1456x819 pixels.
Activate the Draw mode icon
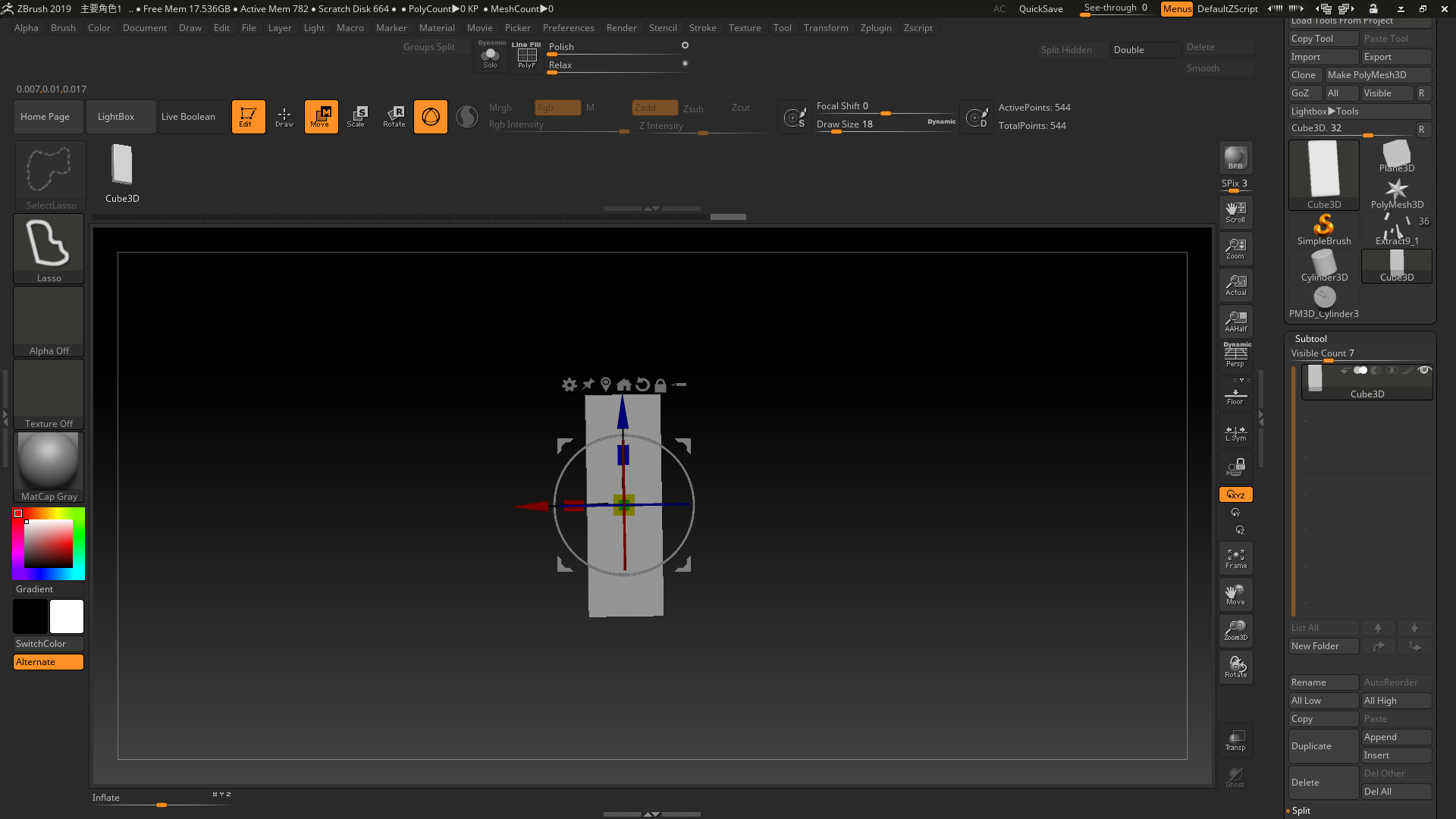pyautogui.click(x=284, y=117)
